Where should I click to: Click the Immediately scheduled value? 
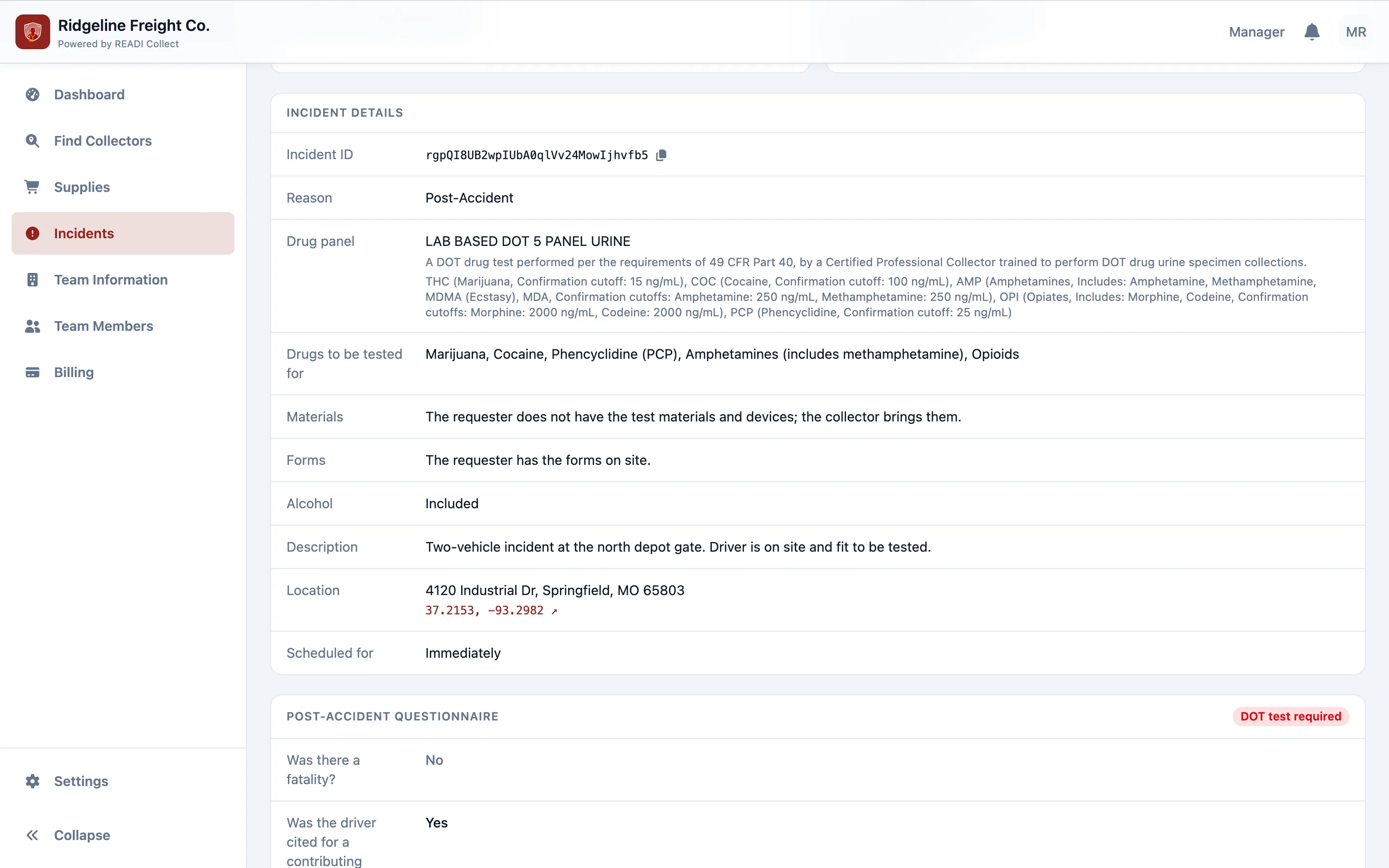[463, 653]
